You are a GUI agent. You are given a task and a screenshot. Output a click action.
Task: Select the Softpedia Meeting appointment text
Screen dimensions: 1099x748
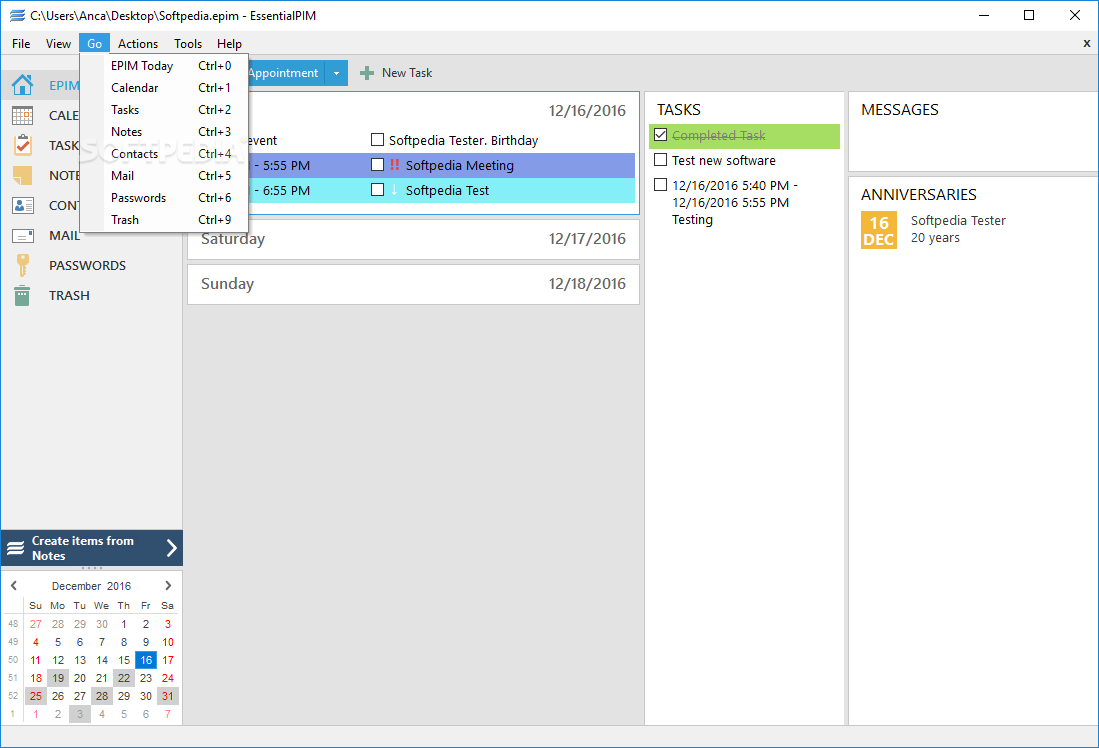pyautogui.click(x=460, y=165)
